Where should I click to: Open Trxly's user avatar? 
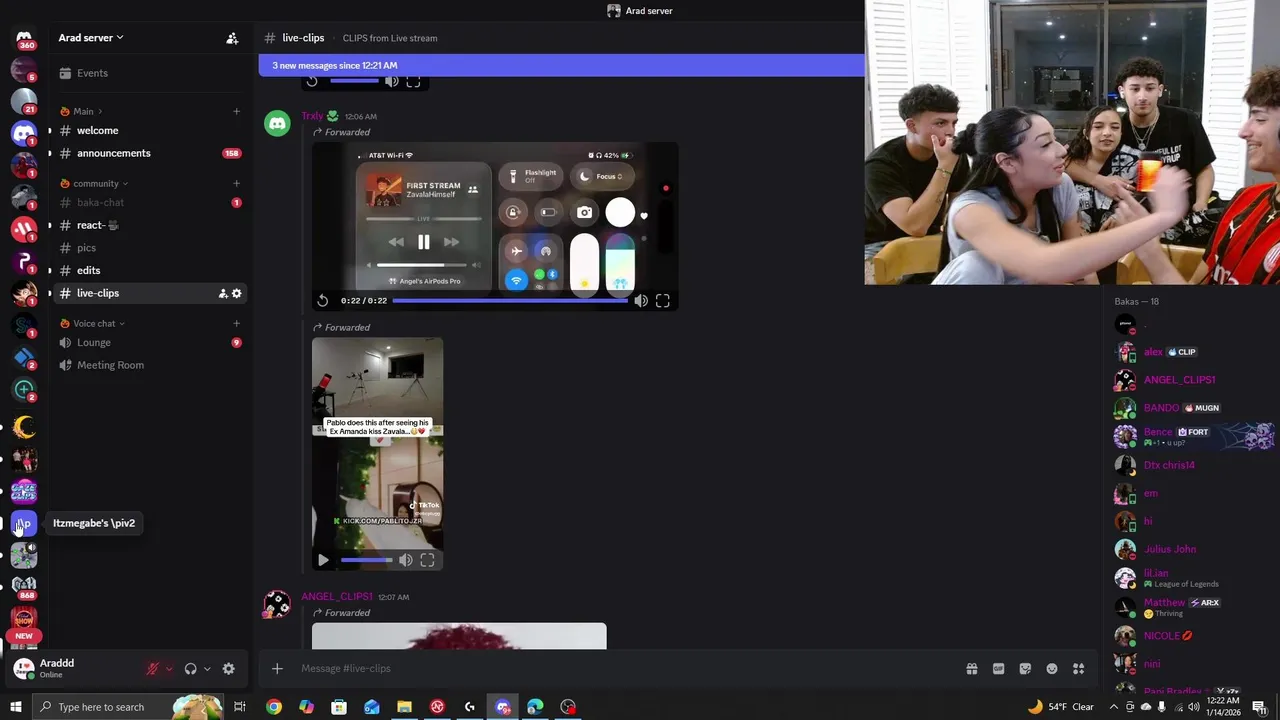coord(277,123)
